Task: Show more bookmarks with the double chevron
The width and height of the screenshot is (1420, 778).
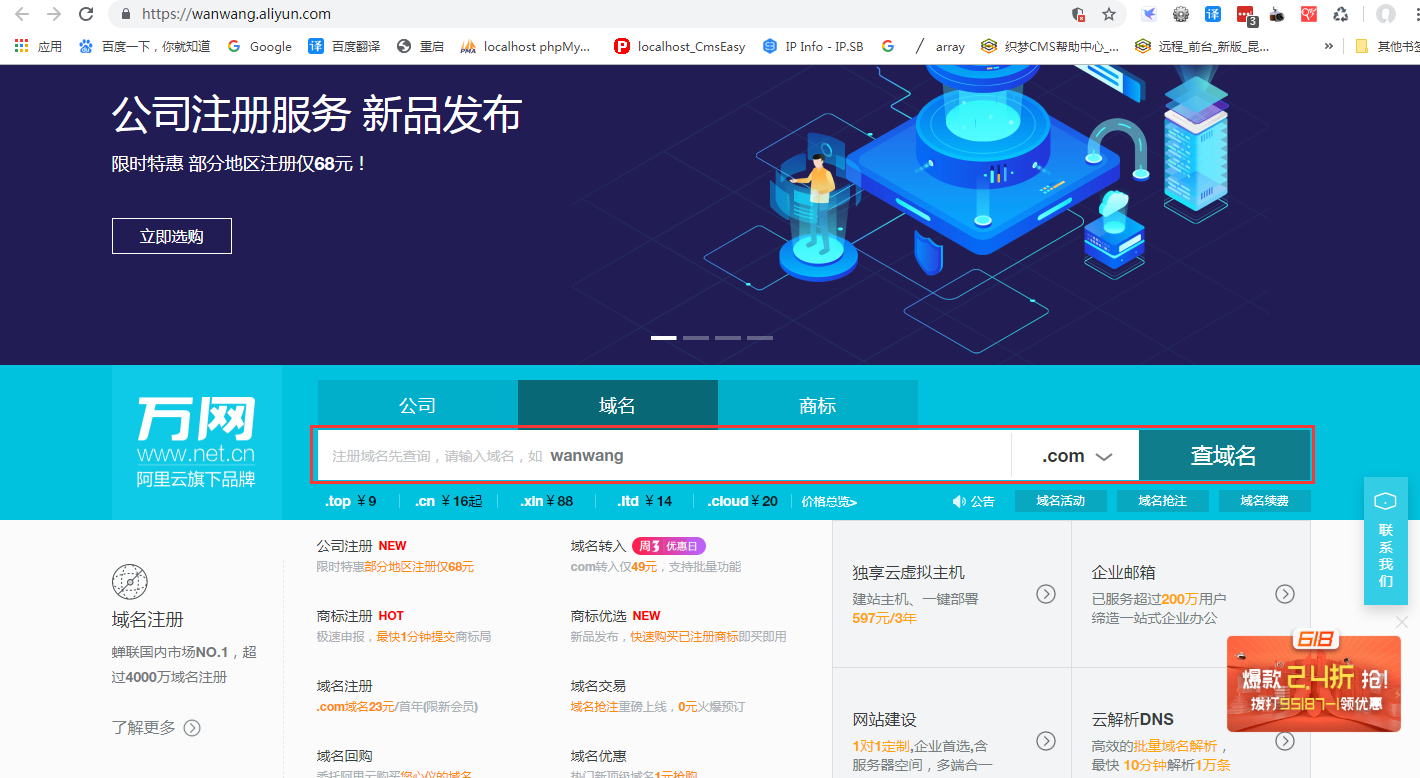Action: tap(1328, 46)
